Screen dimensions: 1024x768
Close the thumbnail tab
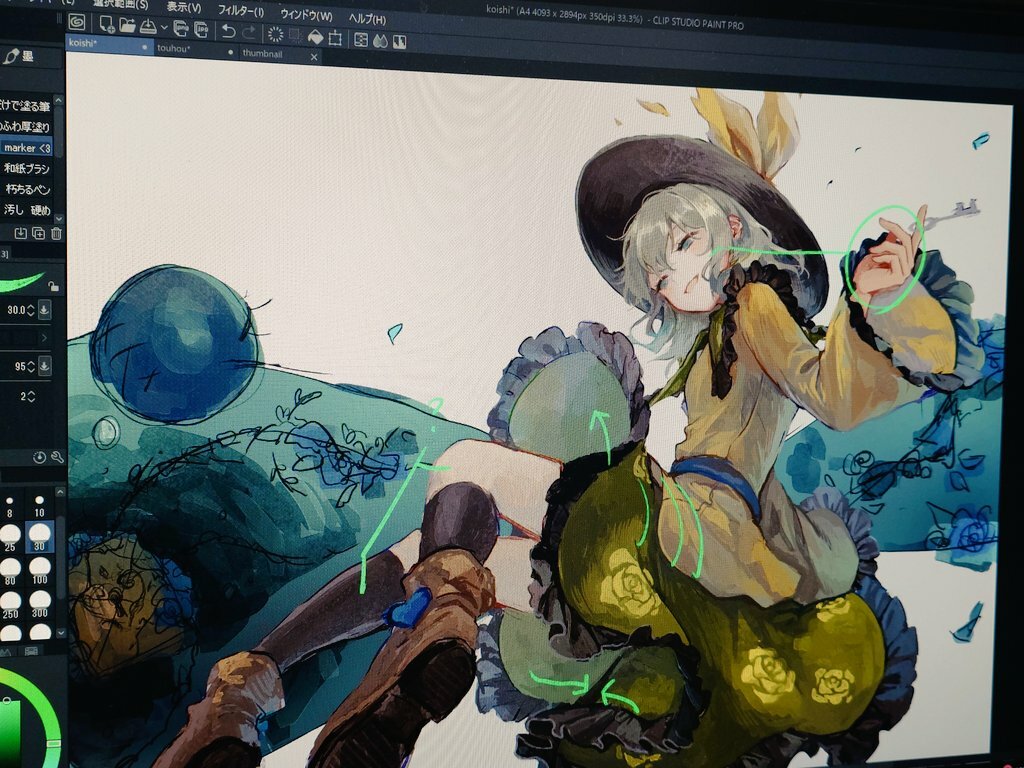[x=313, y=57]
